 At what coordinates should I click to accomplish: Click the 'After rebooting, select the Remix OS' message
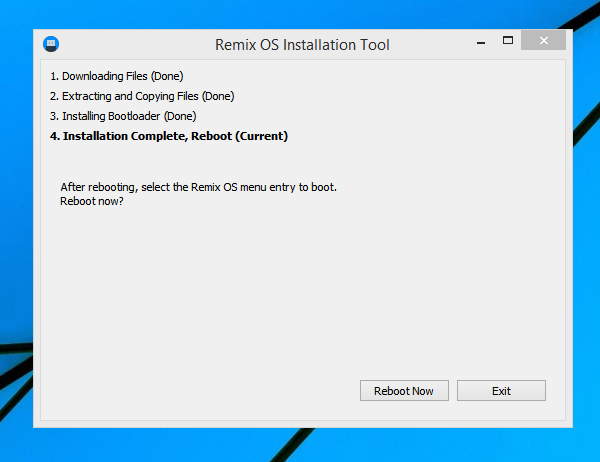[x=199, y=187]
